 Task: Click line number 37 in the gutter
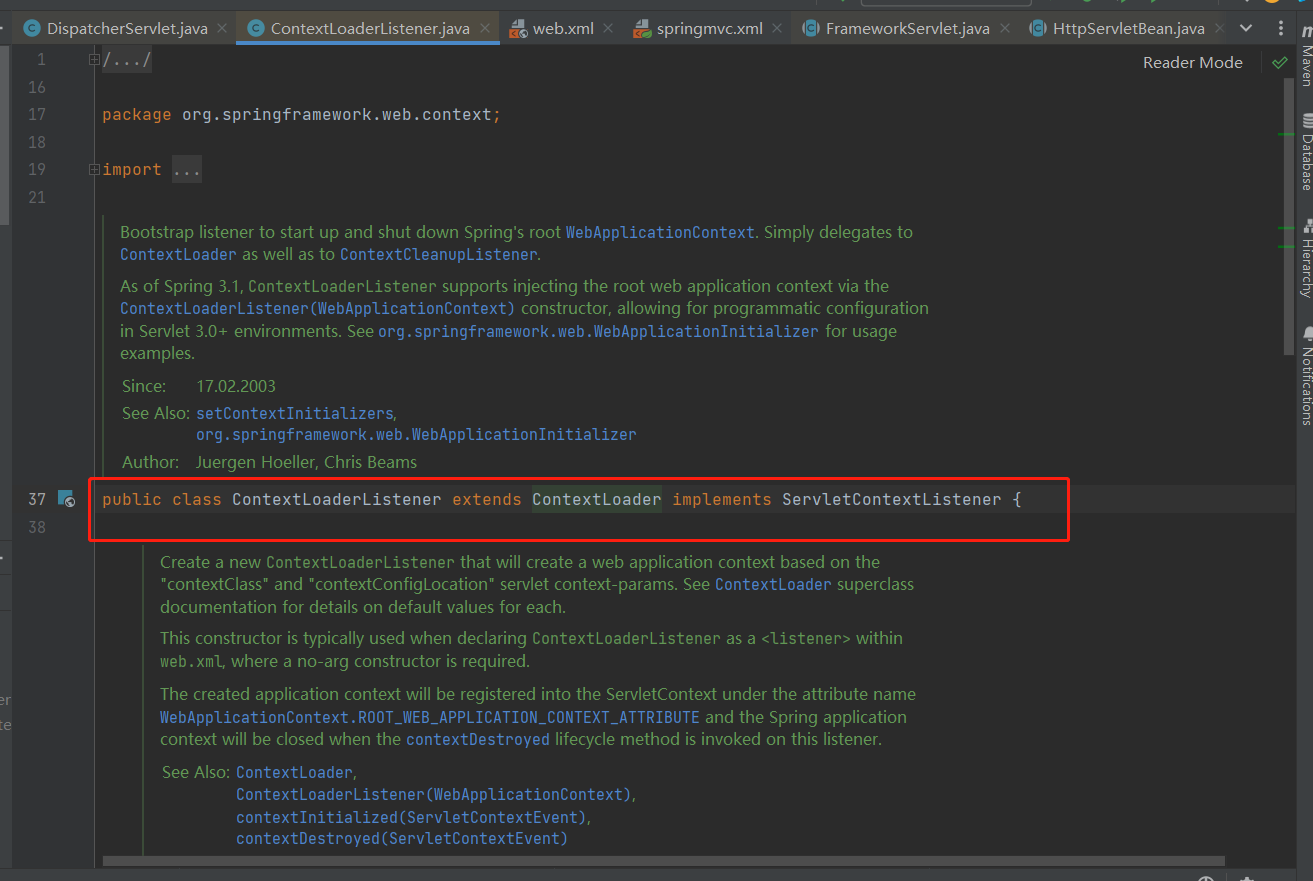tap(37, 499)
